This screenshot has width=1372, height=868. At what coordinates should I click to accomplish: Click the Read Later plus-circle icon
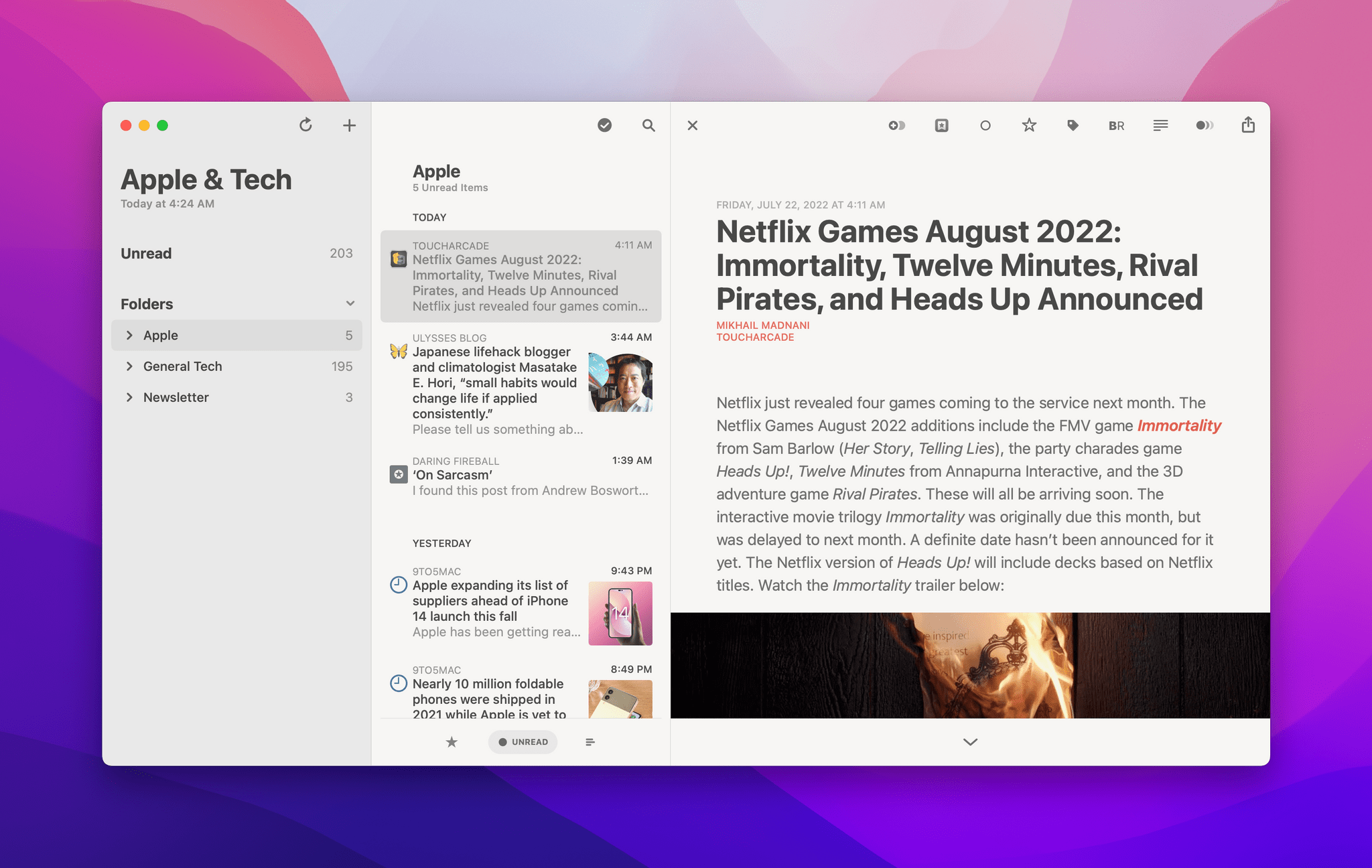897,125
